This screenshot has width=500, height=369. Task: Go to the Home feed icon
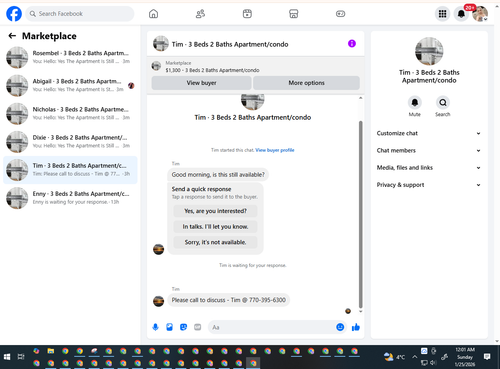153,14
